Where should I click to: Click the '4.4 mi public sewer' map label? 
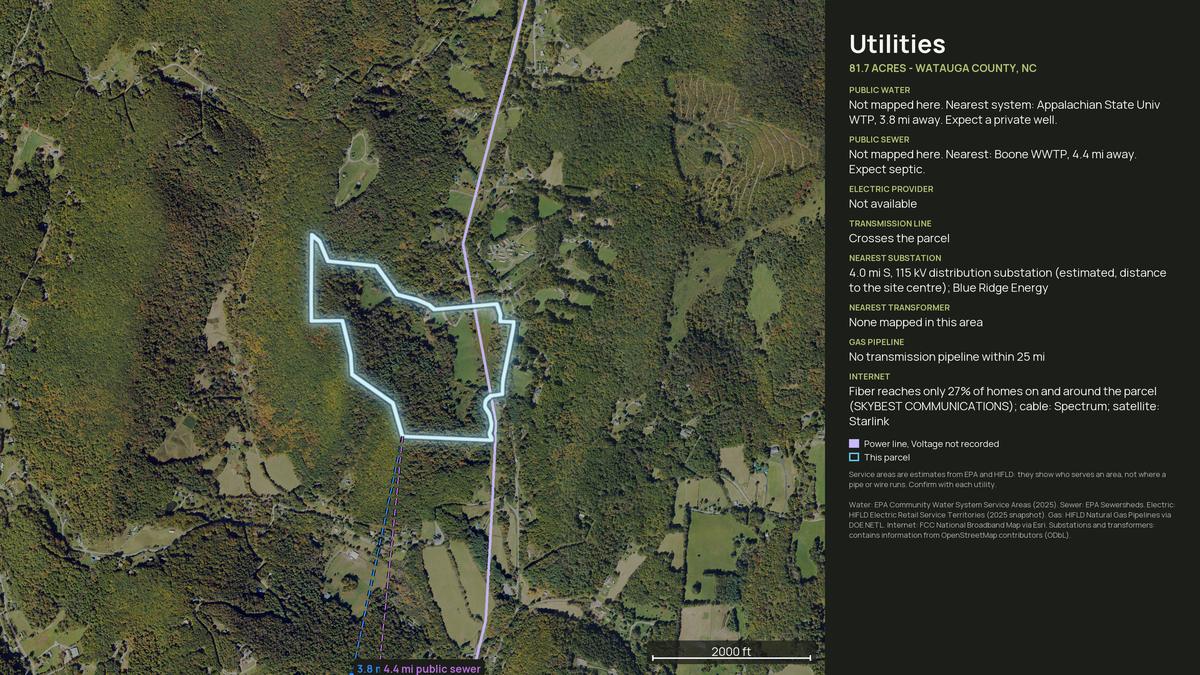(432, 669)
